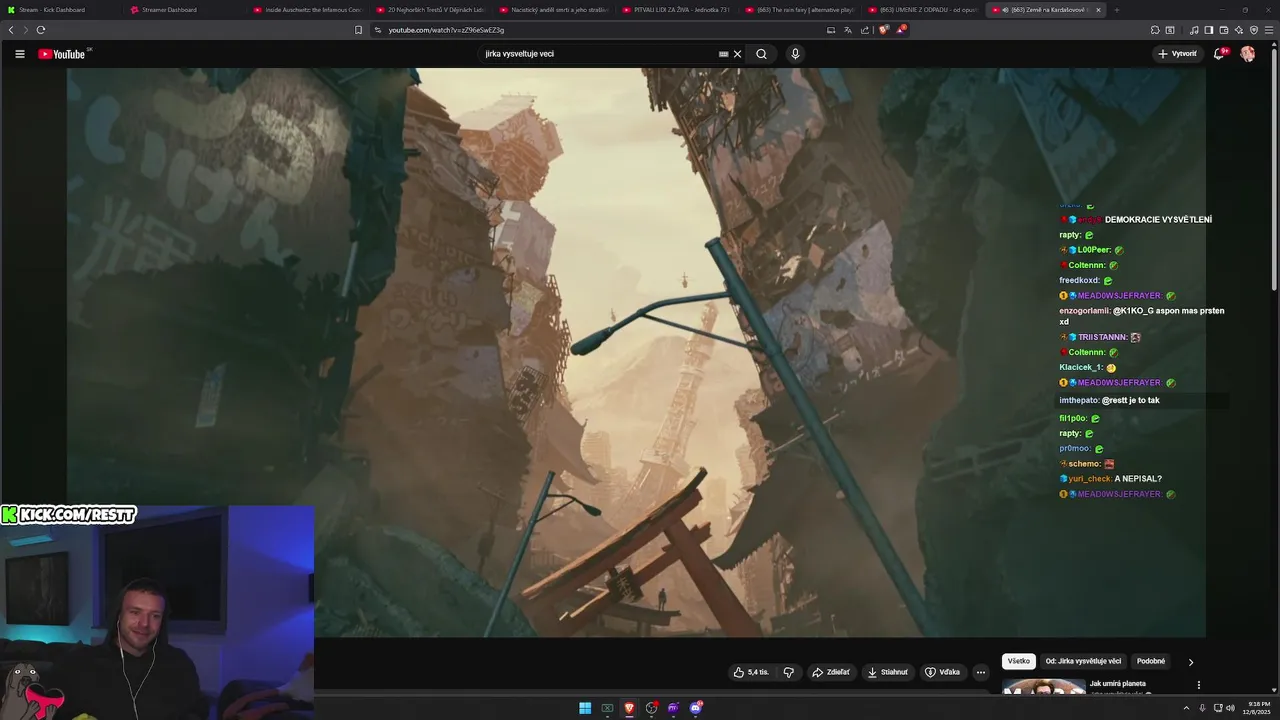Open Discord from the taskbar
Image resolution: width=1280 pixels, height=720 pixels.
[x=696, y=708]
